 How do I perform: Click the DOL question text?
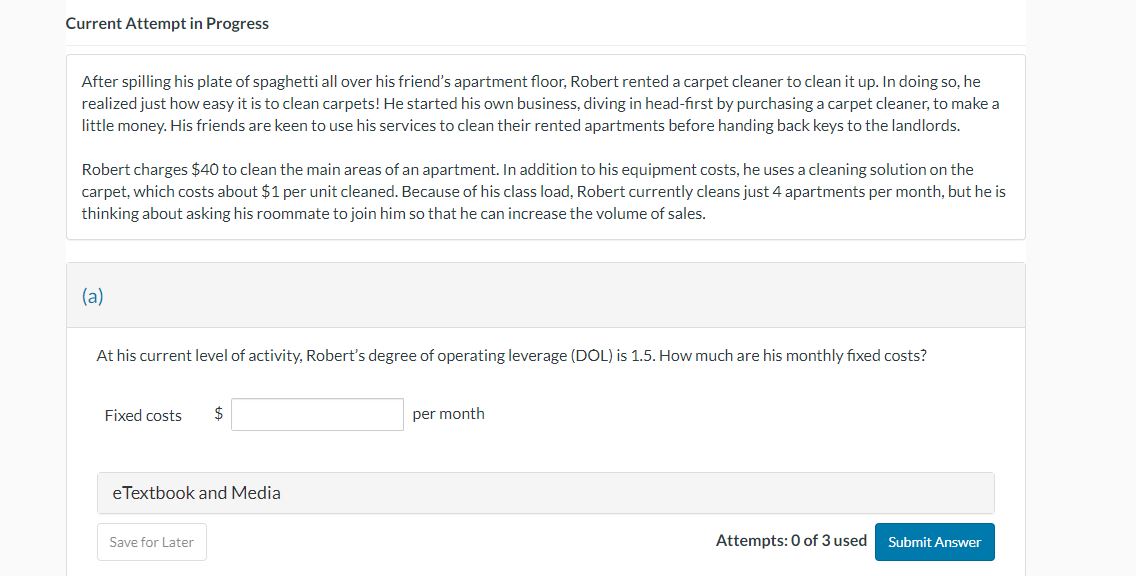point(510,355)
